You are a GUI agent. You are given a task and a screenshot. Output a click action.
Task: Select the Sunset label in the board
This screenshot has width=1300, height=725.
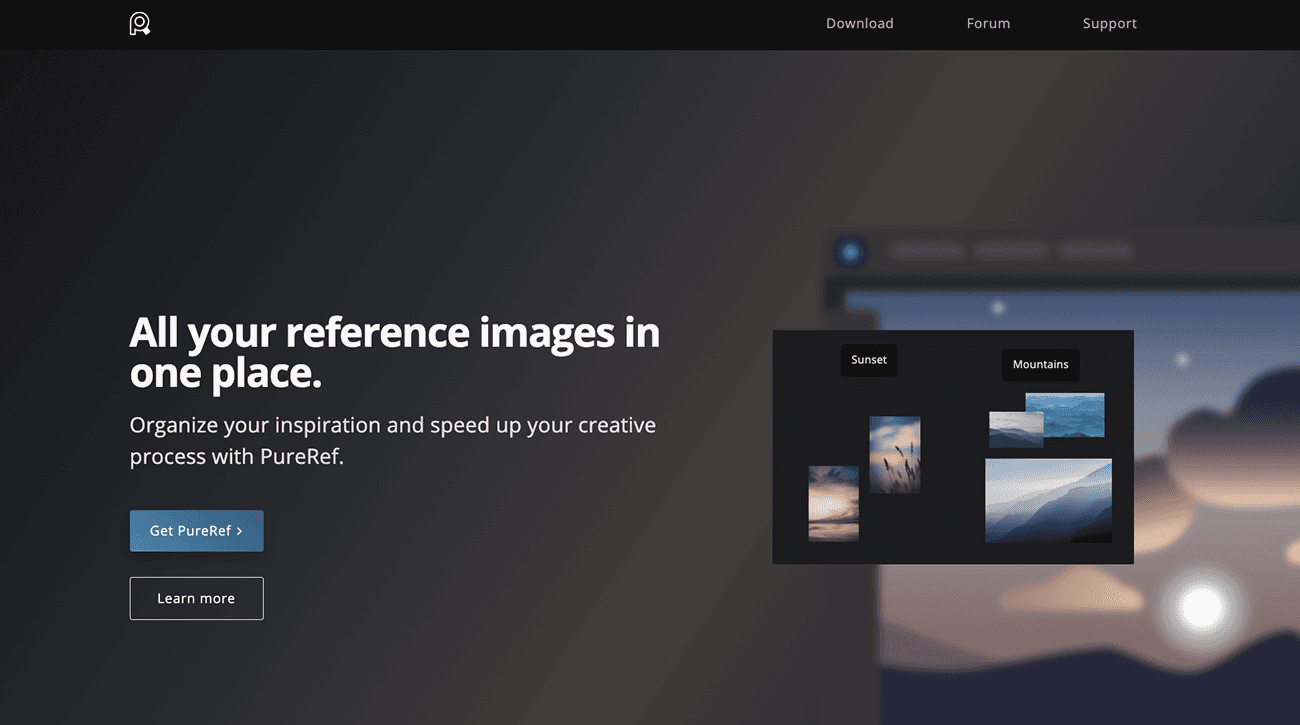(x=869, y=360)
